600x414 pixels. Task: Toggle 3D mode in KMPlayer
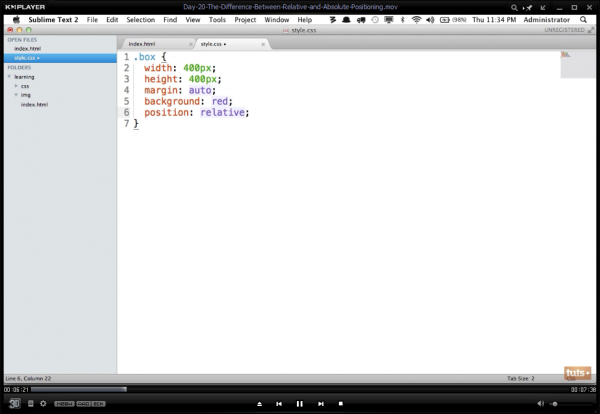[x=15, y=403]
